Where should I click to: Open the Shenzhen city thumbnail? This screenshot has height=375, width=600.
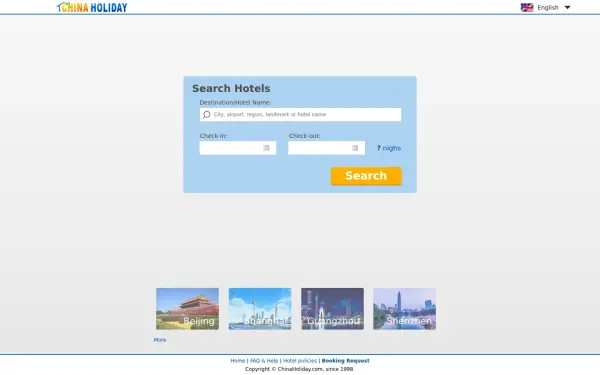click(x=404, y=309)
